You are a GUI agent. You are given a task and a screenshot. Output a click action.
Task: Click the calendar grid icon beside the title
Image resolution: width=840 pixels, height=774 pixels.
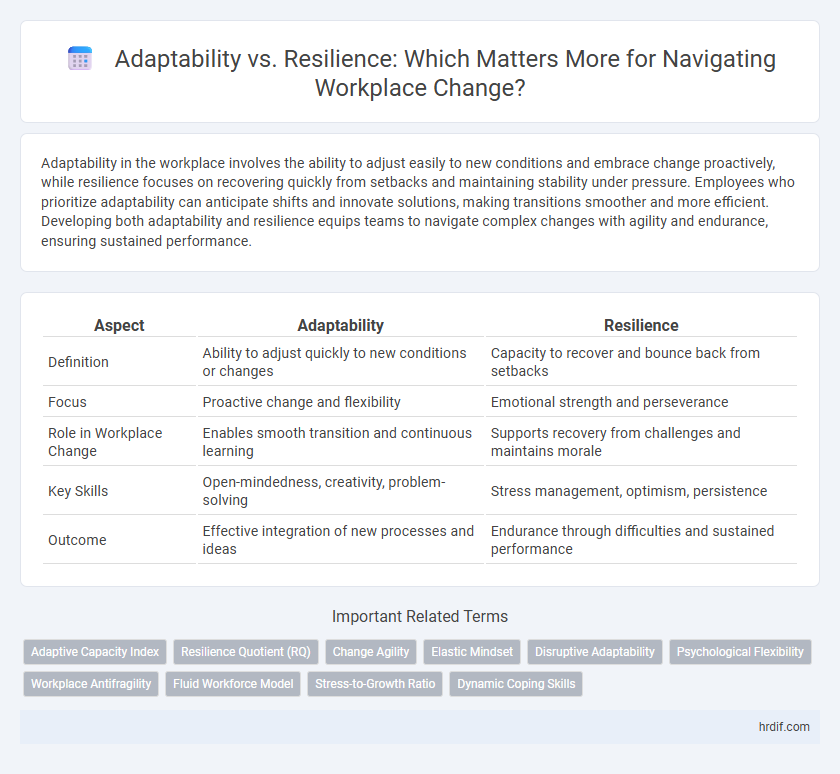(x=80, y=58)
